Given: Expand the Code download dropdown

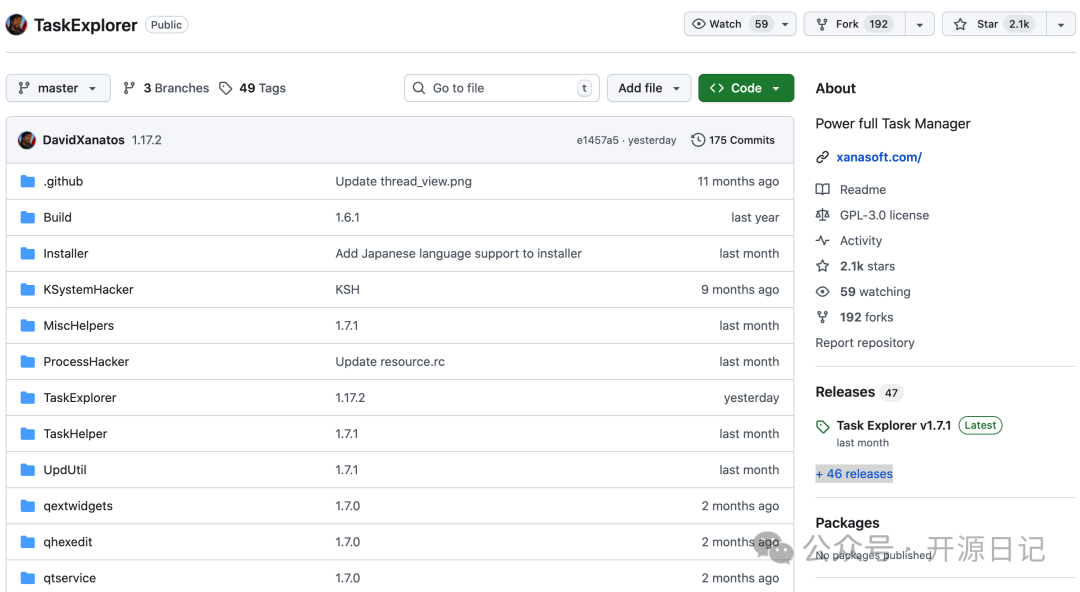Looking at the screenshot, I should (746, 88).
